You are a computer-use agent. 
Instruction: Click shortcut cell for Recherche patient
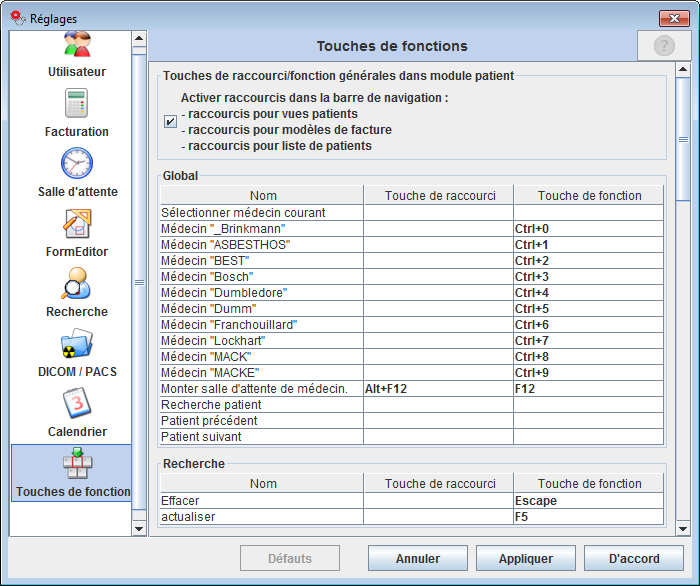point(438,405)
